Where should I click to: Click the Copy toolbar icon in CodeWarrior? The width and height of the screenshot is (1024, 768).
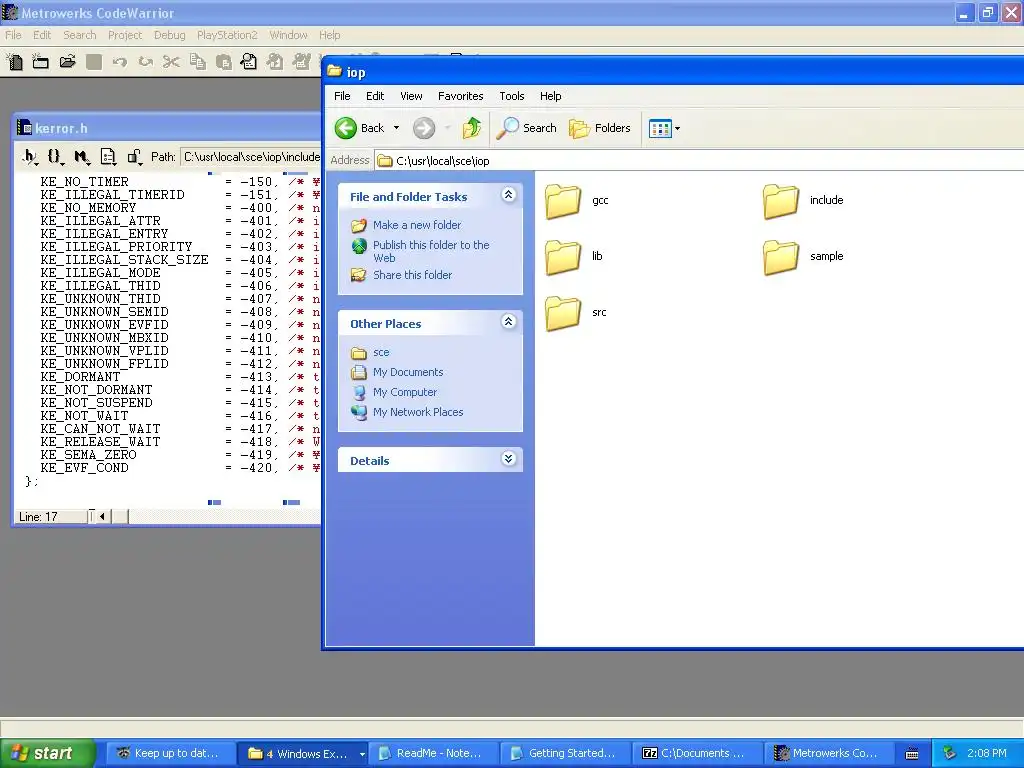click(197, 62)
